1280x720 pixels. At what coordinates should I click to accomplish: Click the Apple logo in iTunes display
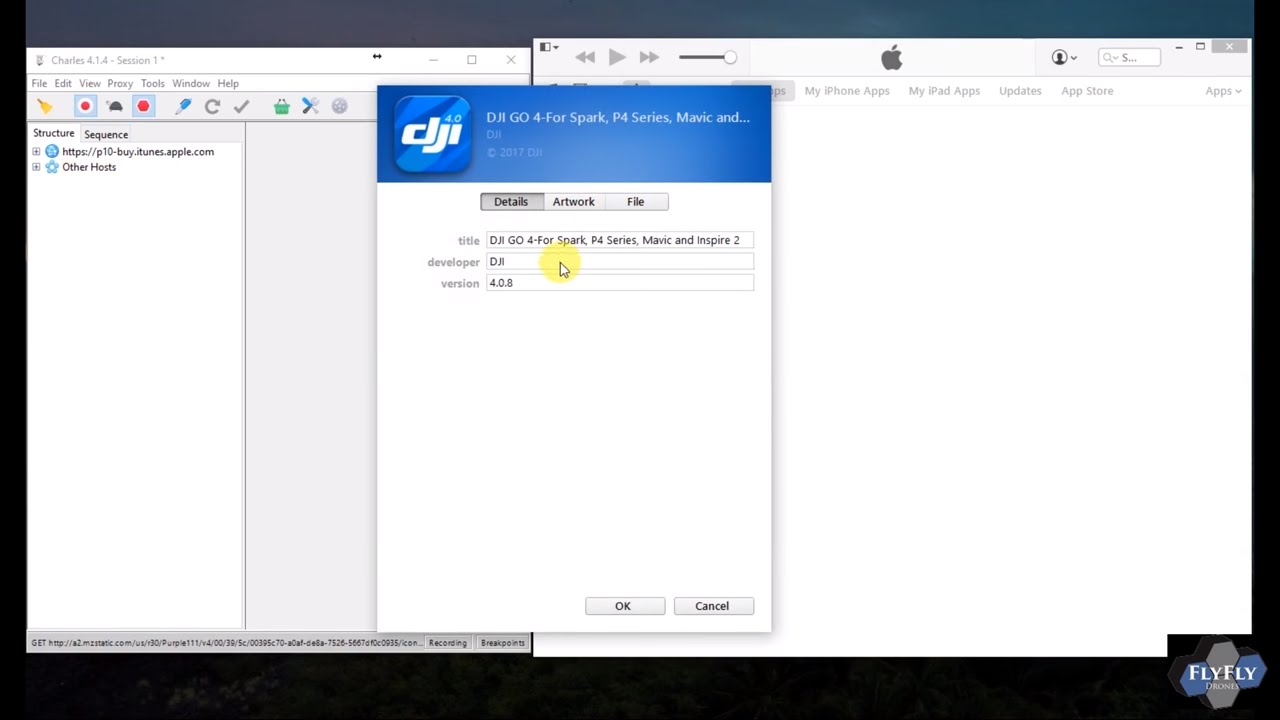[892, 57]
